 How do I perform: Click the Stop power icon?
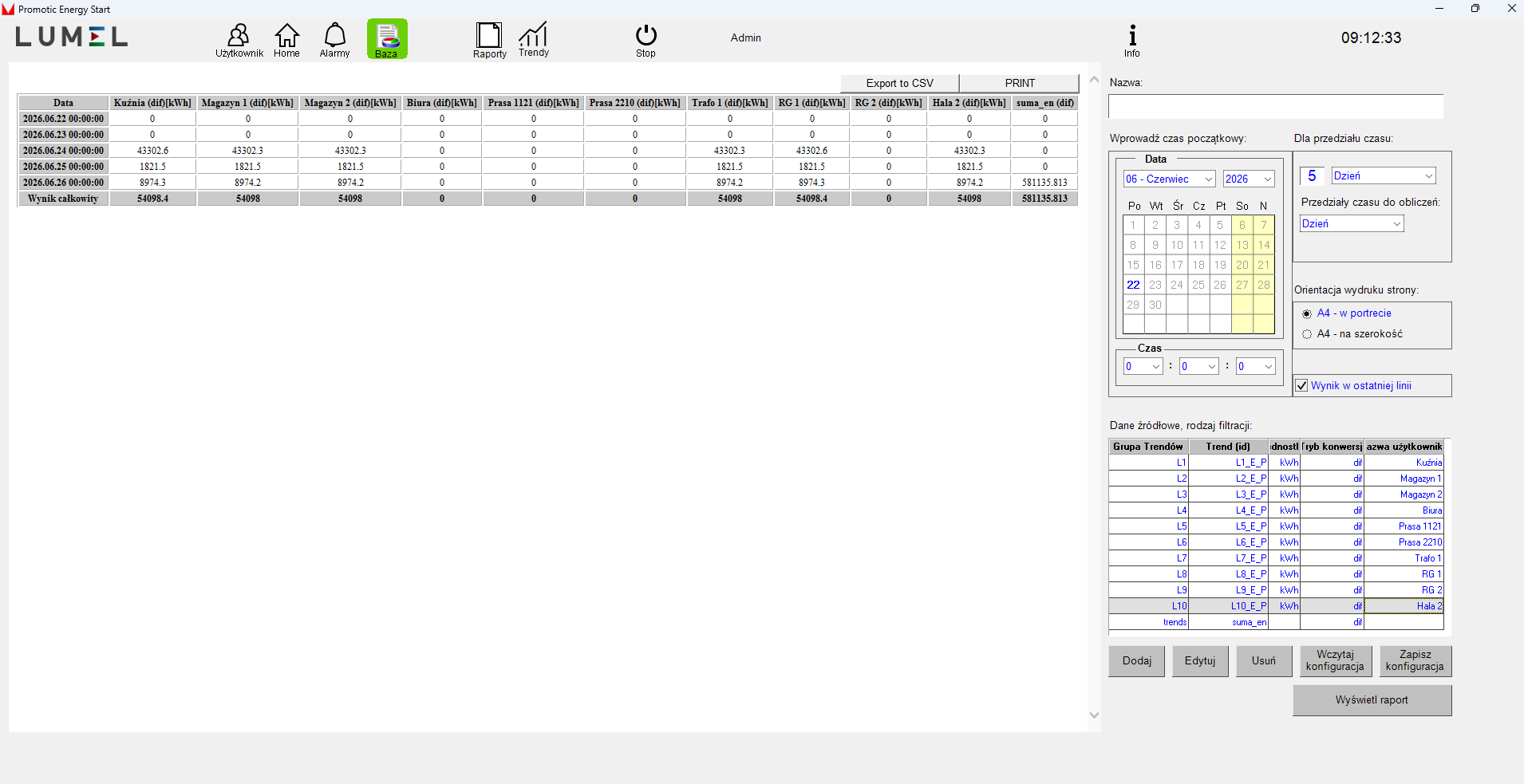pos(646,40)
